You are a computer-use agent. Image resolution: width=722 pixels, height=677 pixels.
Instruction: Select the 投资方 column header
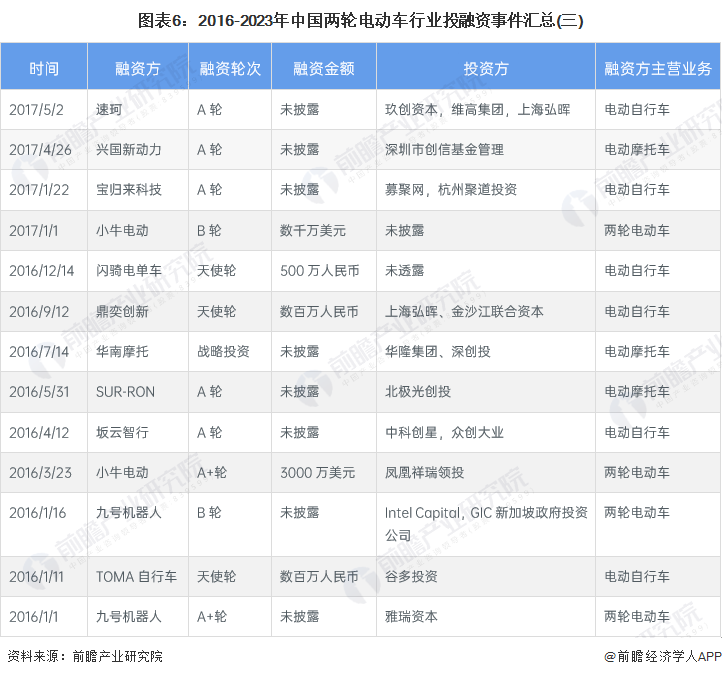(486, 69)
